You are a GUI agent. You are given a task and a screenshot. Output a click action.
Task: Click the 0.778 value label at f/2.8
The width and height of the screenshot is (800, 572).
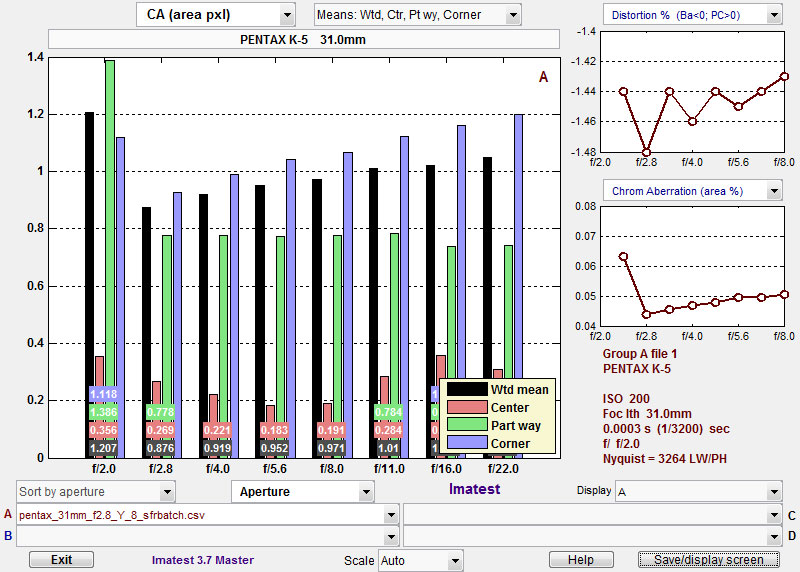click(x=161, y=412)
